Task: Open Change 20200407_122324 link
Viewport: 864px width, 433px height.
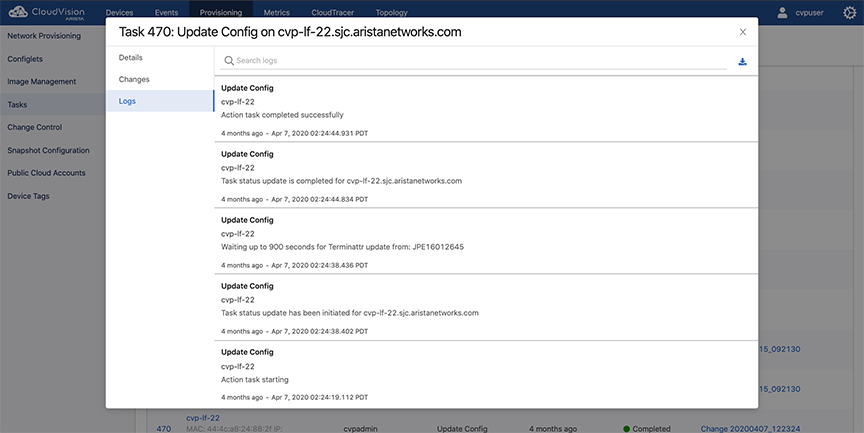Action: click(750, 429)
